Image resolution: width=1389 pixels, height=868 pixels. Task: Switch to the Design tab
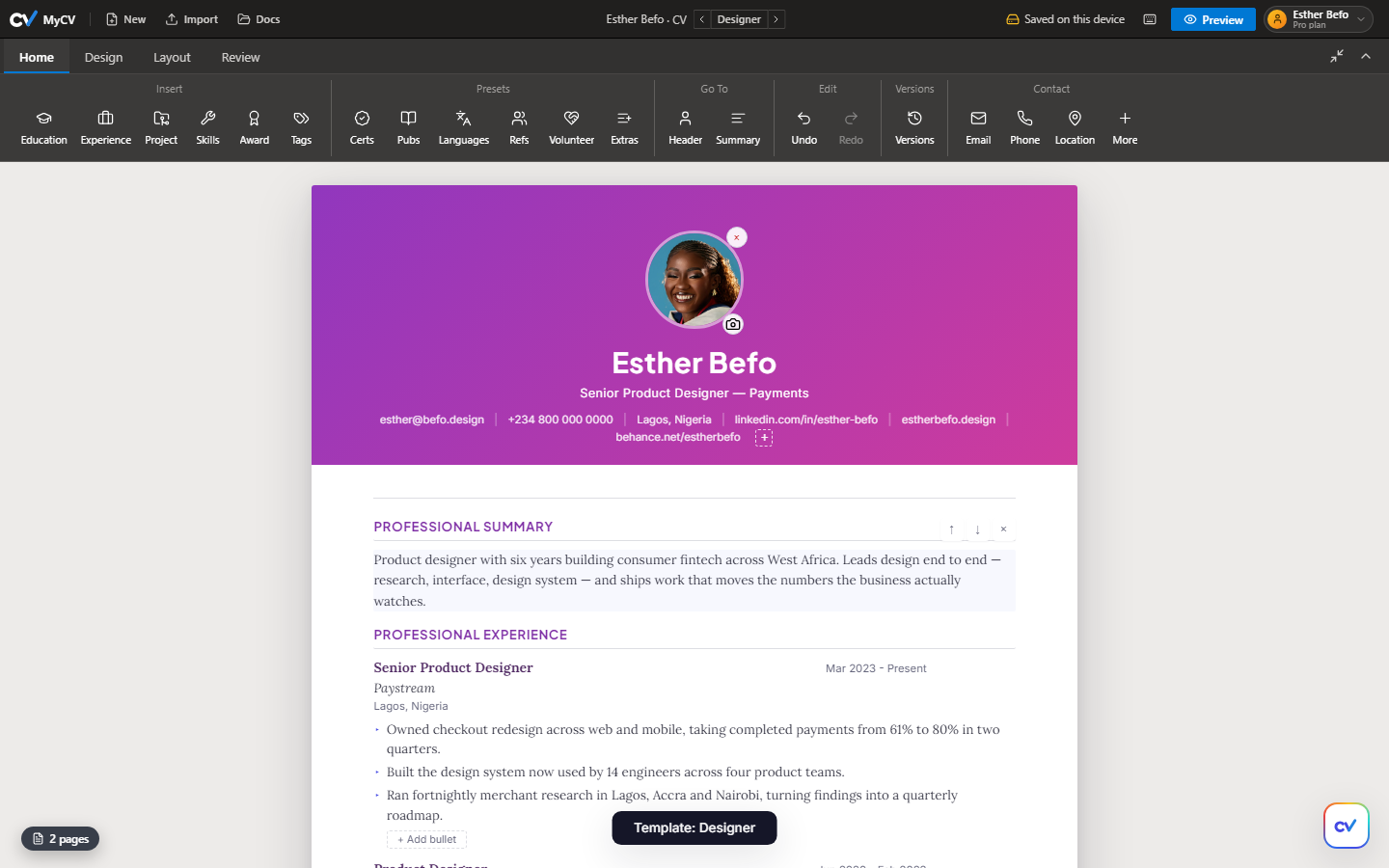click(x=103, y=57)
